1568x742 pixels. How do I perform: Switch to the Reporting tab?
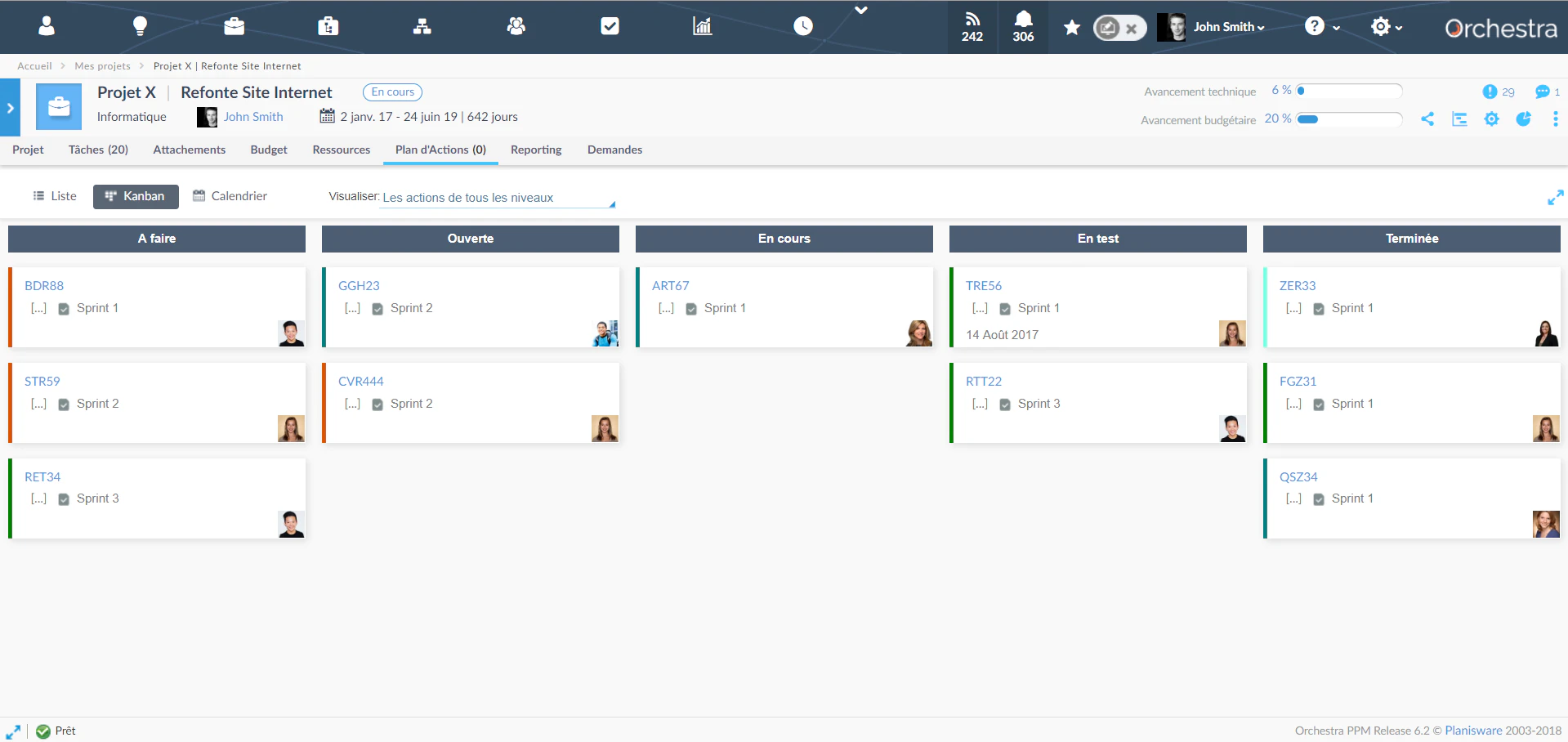pyautogui.click(x=536, y=150)
